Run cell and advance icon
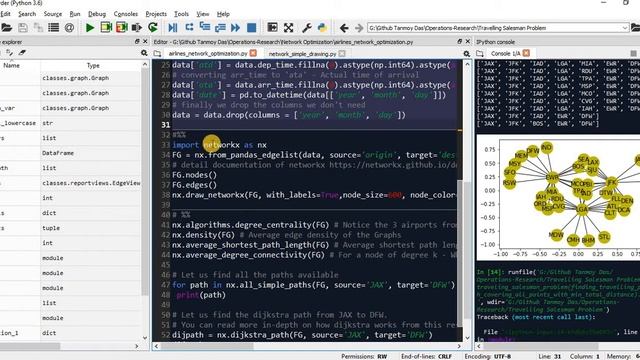This screenshot has height=360, width=640. [122, 28]
